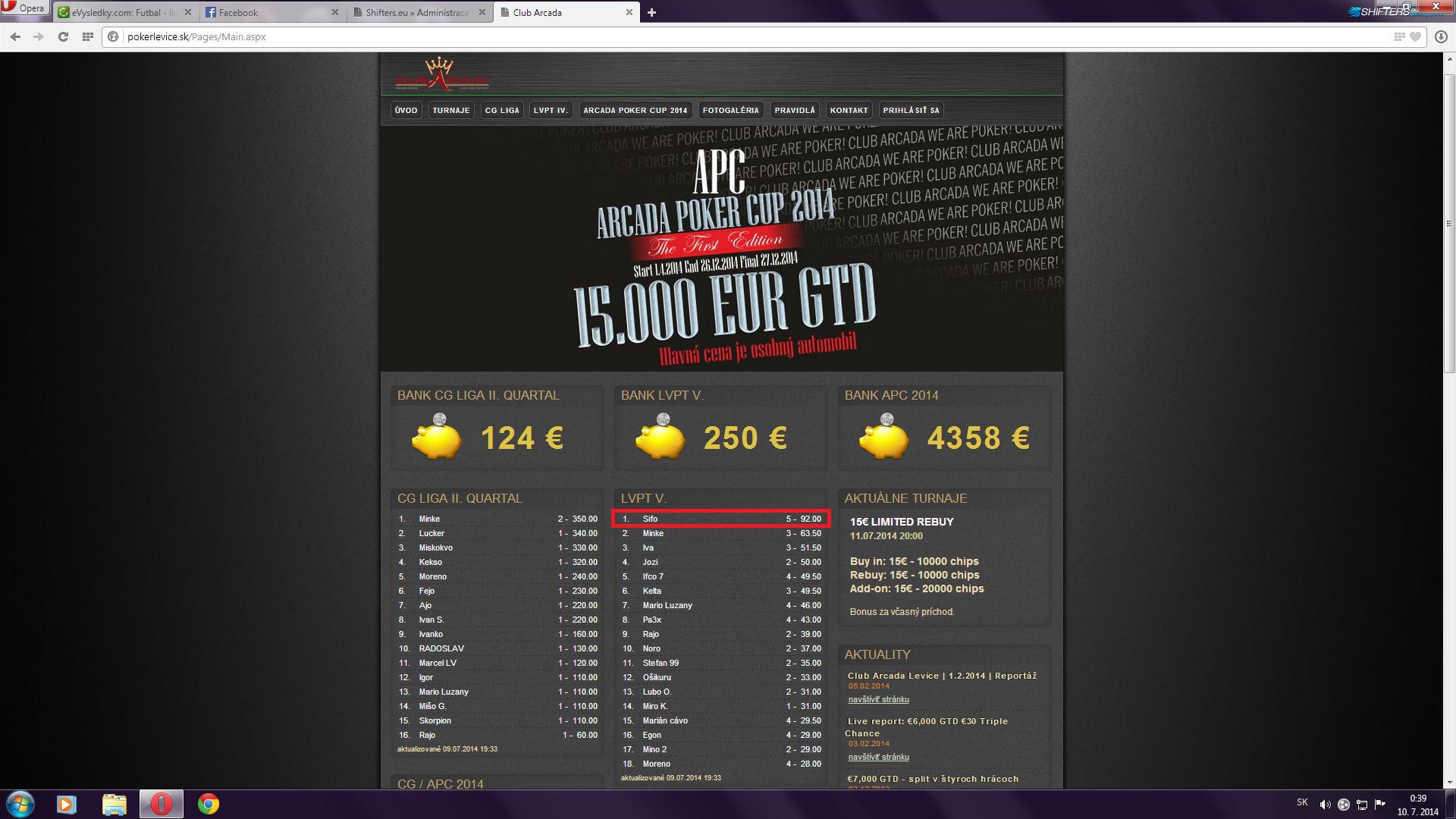Viewport: 1456px width, 819px height.
Task: Click RADOSLAV row in CG LIGA table
Action: tap(497, 648)
